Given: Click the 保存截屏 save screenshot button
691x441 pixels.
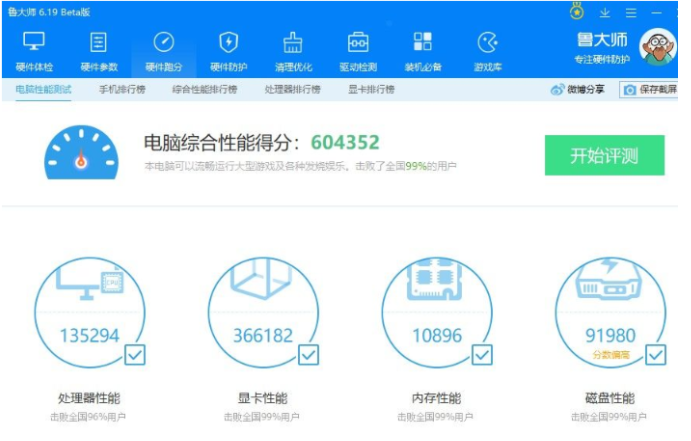Looking at the screenshot, I should tap(649, 89).
